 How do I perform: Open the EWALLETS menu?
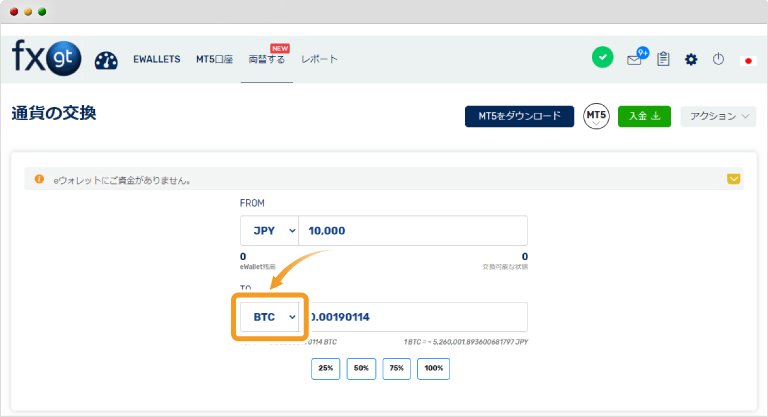point(157,59)
